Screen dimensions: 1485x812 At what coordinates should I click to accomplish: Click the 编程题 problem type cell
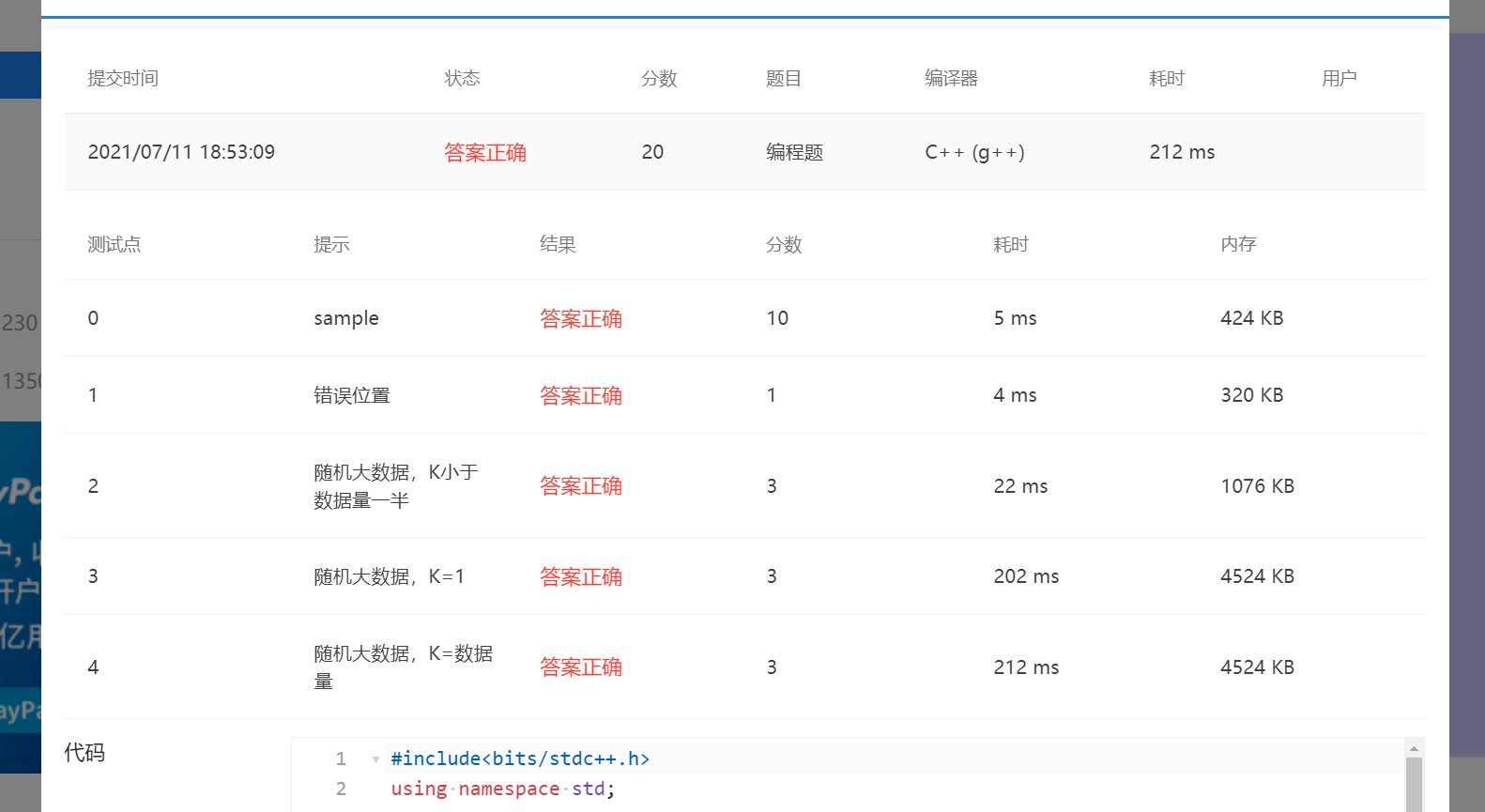click(794, 152)
